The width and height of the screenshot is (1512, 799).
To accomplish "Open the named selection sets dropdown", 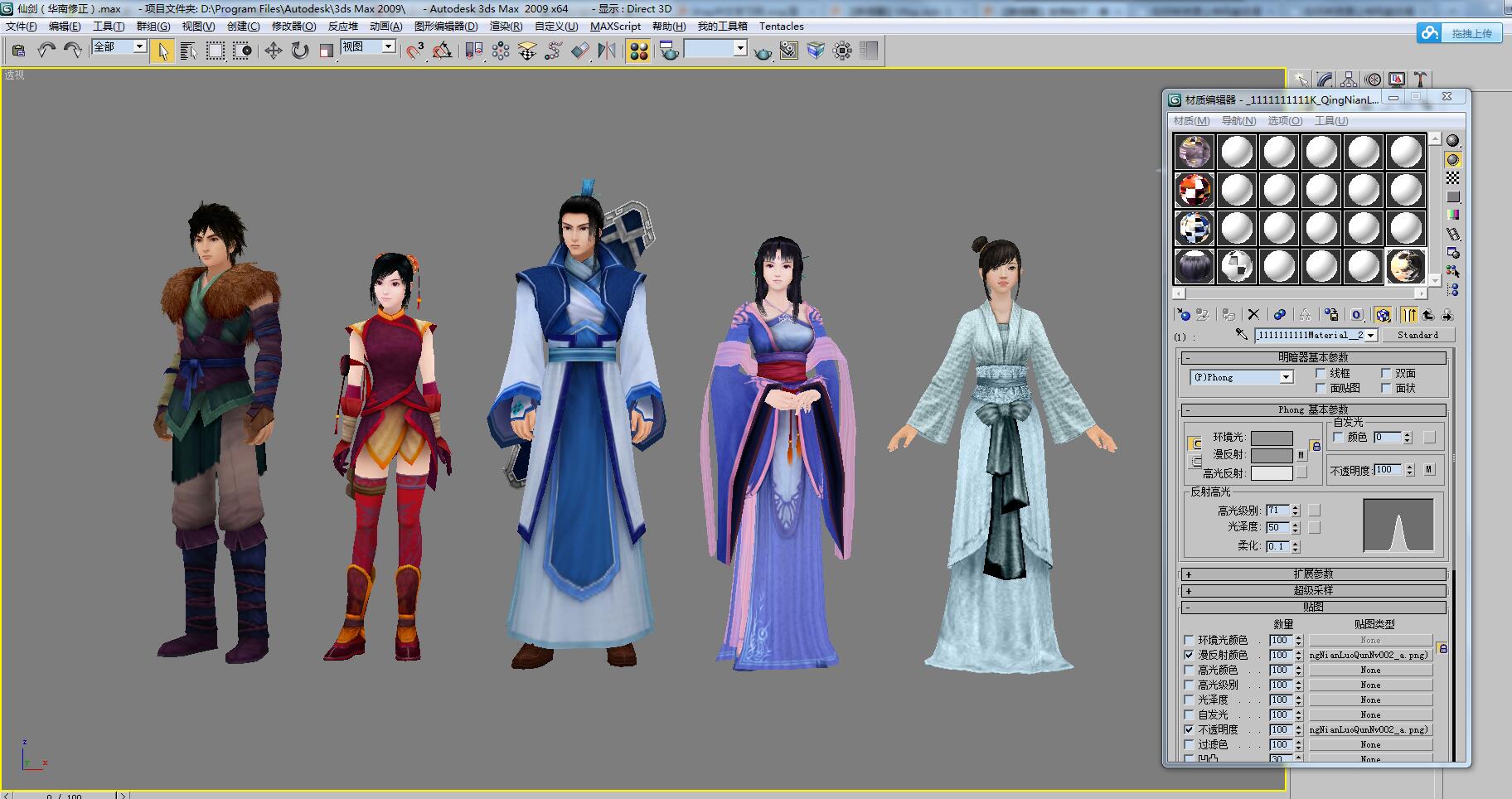I will point(740,48).
